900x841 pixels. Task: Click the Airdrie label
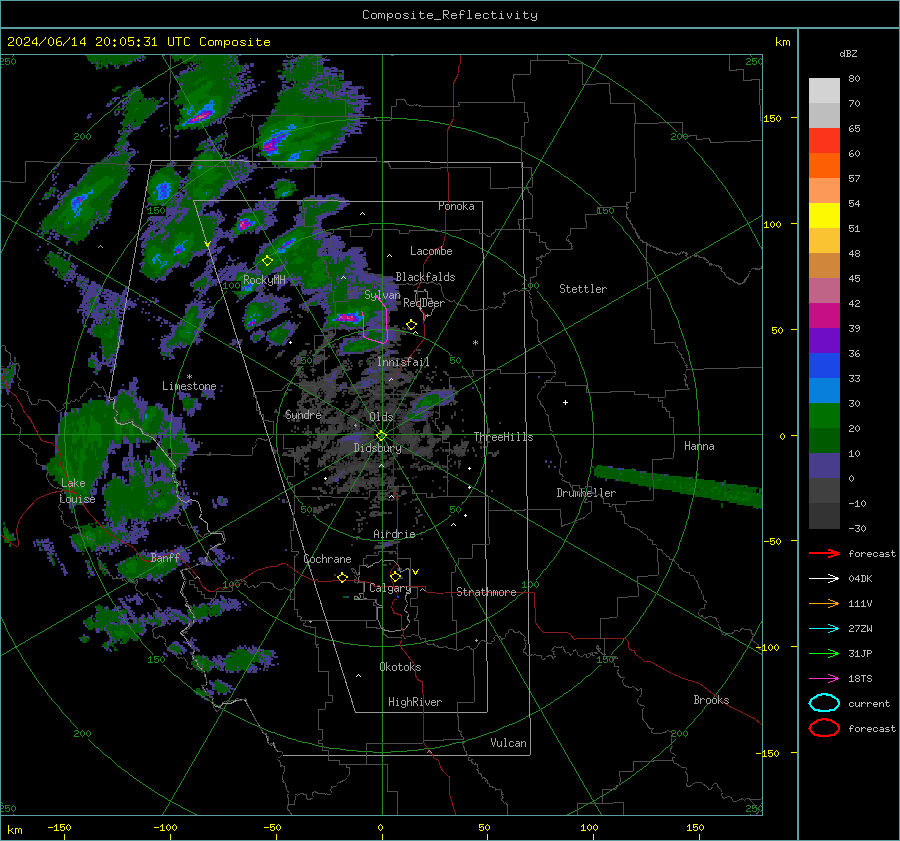394,534
